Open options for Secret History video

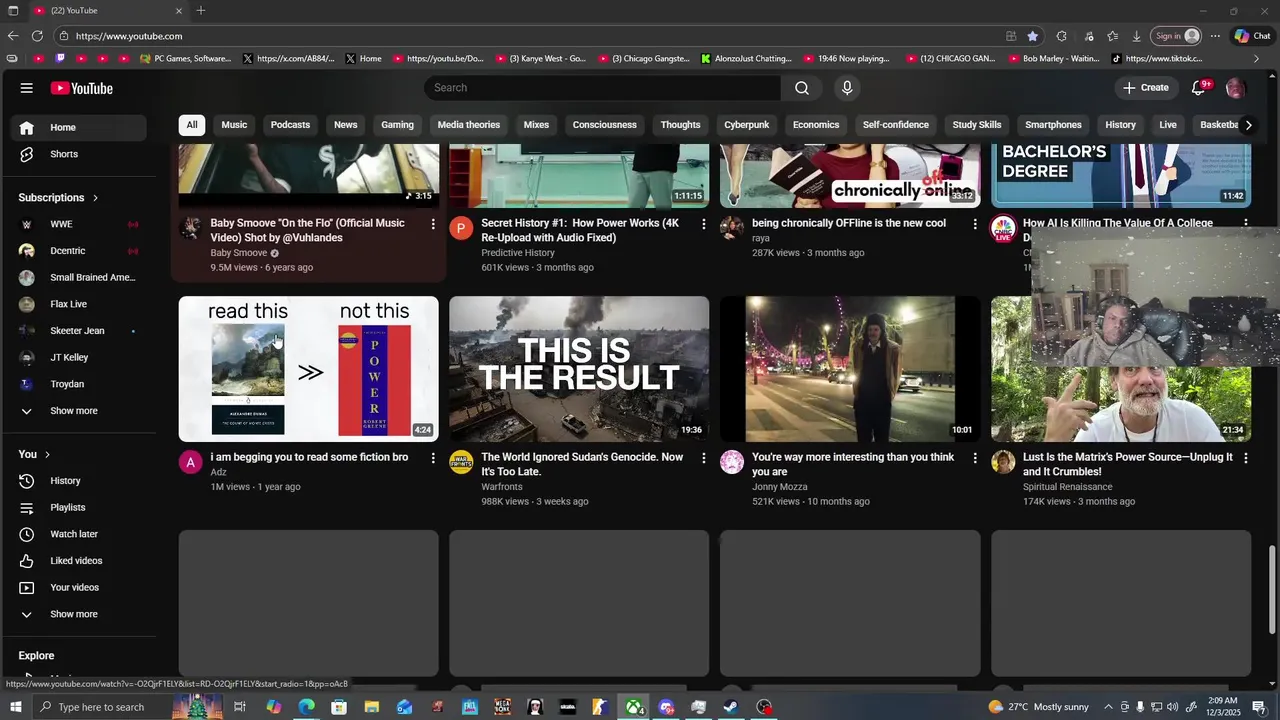(x=703, y=224)
